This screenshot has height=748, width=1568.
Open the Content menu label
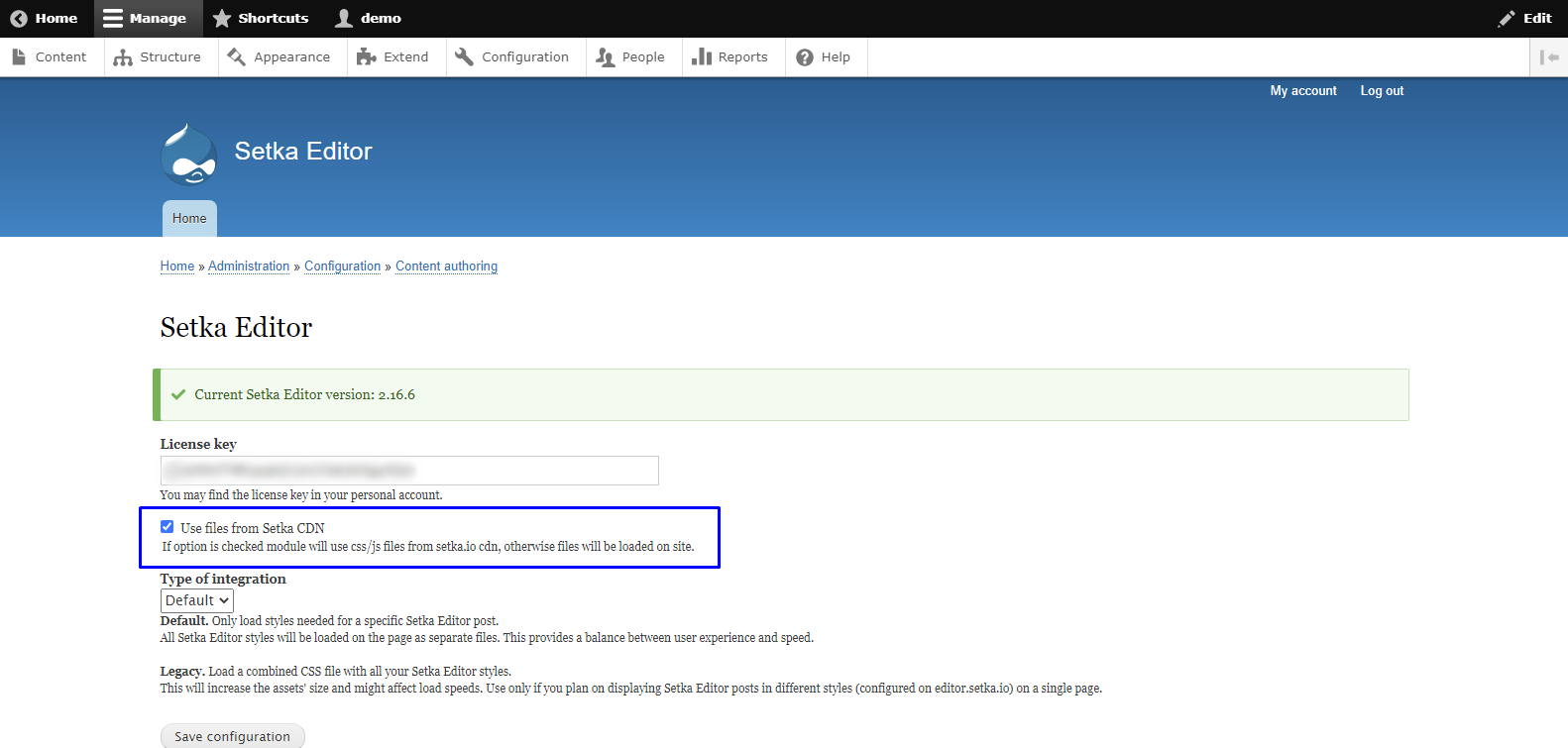point(60,57)
